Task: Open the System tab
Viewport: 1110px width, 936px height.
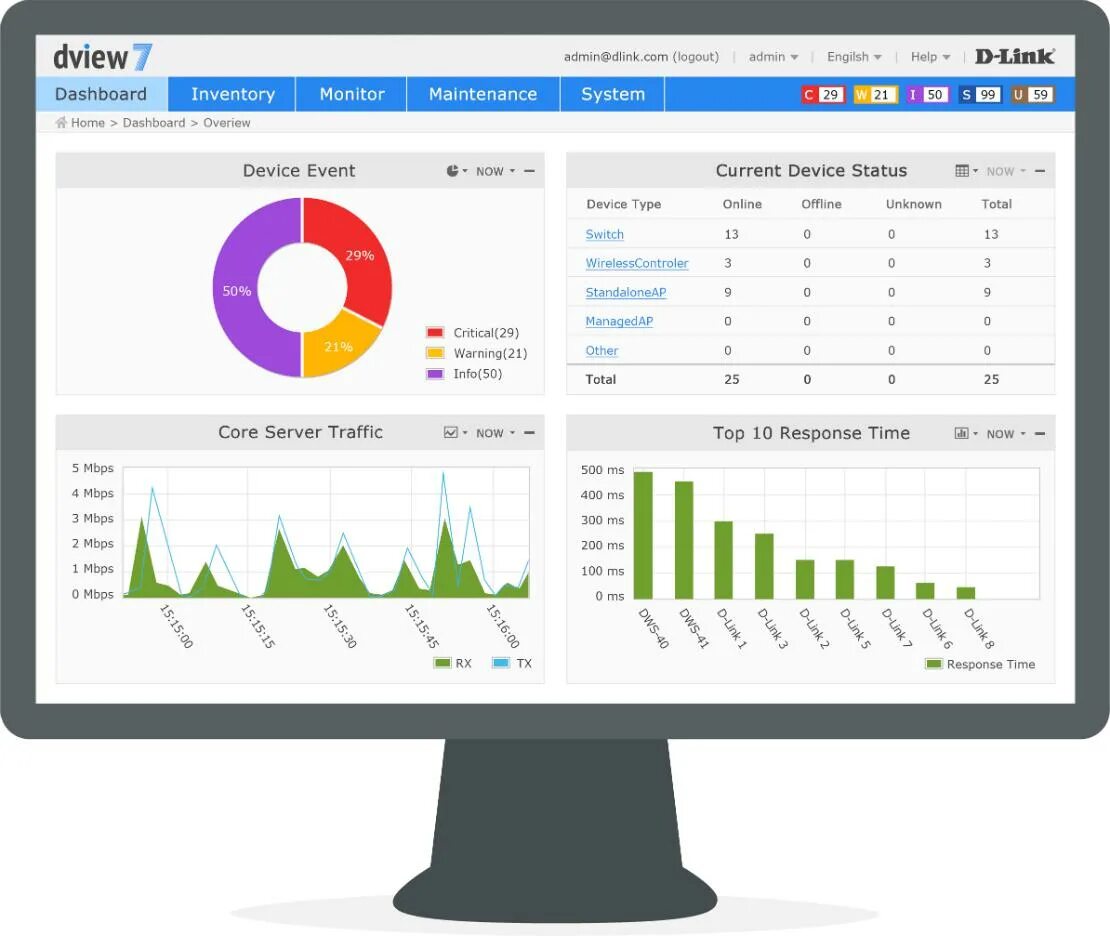Action: pyautogui.click(x=613, y=94)
